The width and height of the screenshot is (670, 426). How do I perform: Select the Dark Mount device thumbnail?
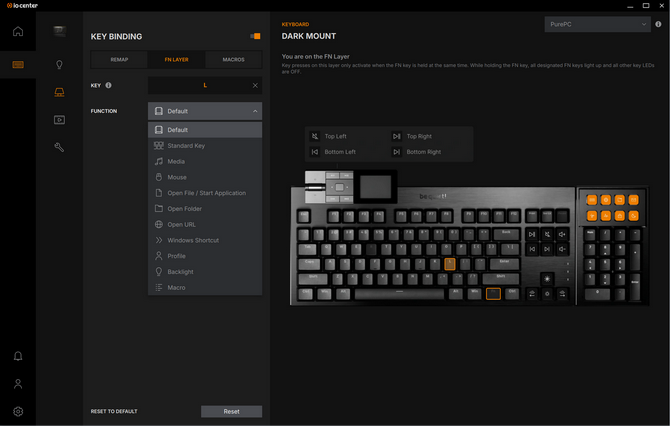point(59,31)
